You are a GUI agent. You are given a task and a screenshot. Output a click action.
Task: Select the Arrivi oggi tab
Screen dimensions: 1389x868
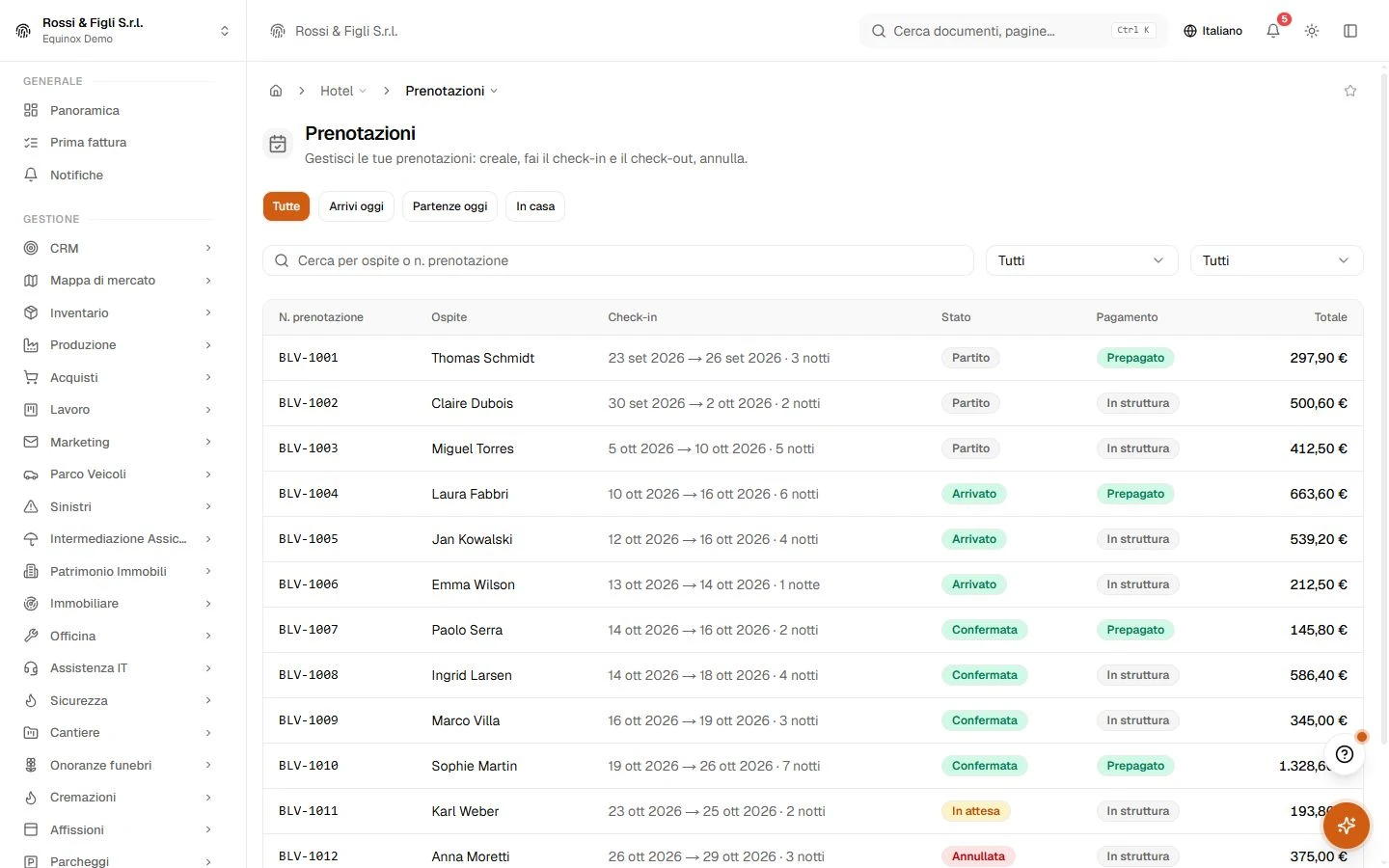(356, 206)
